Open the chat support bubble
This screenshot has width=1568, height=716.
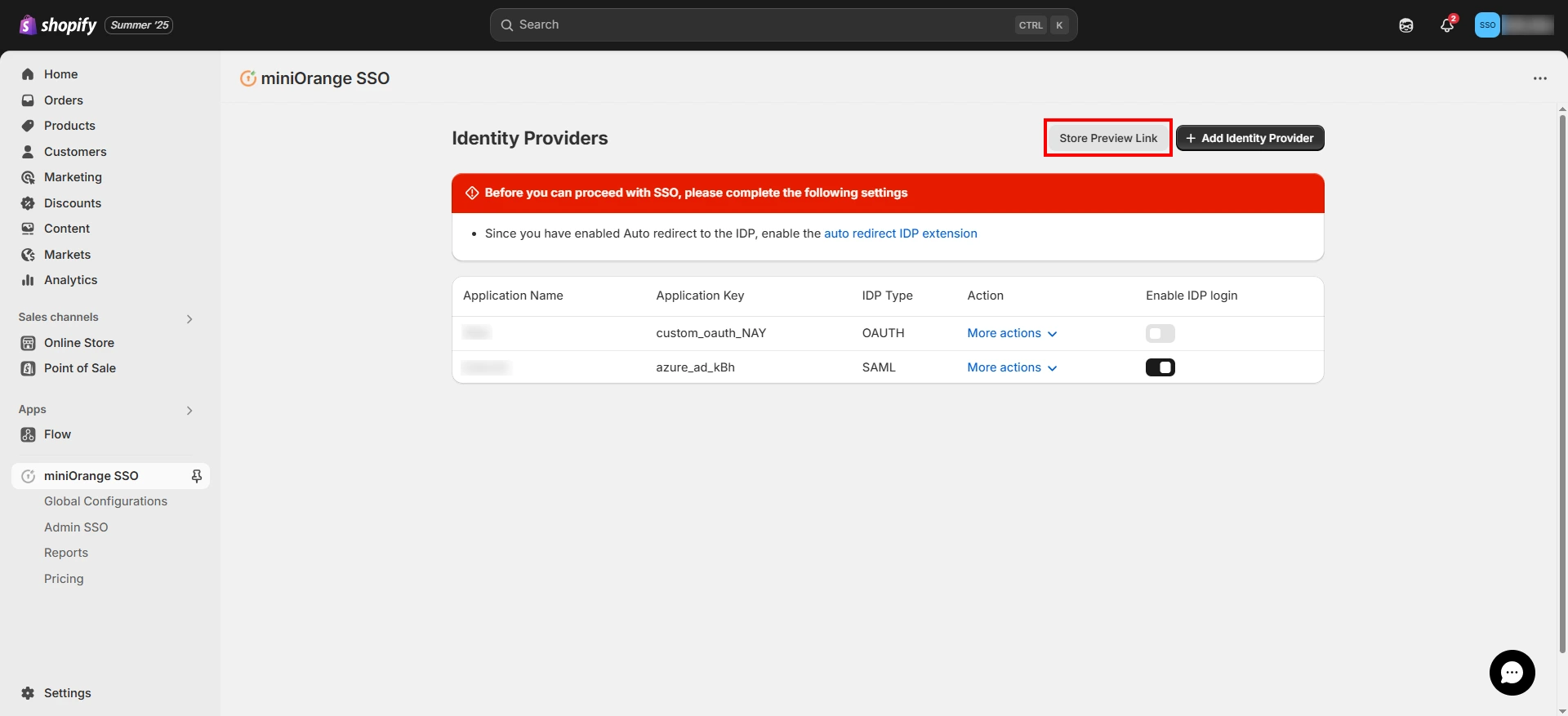point(1512,673)
